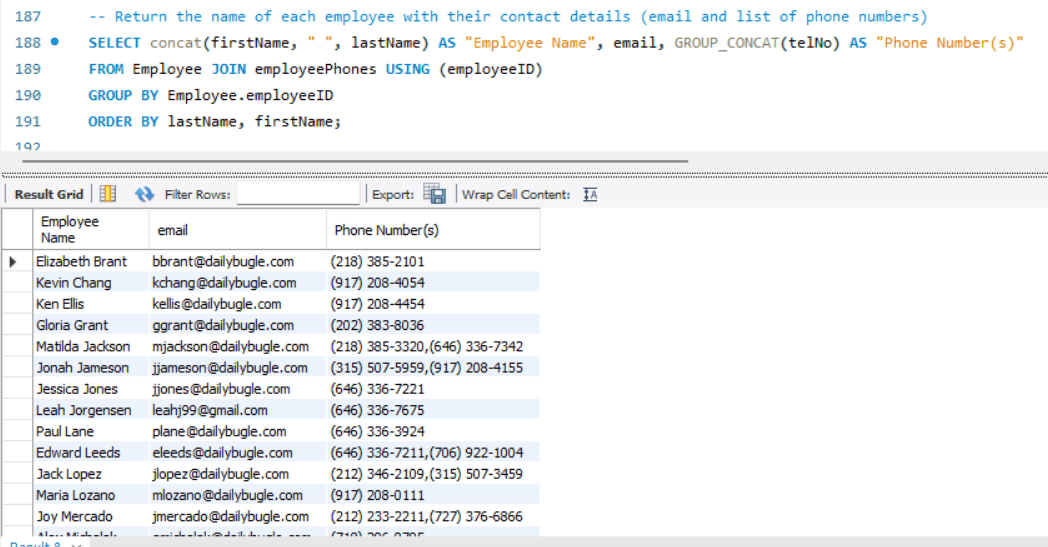Select cell Maria Lozano

(91, 496)
